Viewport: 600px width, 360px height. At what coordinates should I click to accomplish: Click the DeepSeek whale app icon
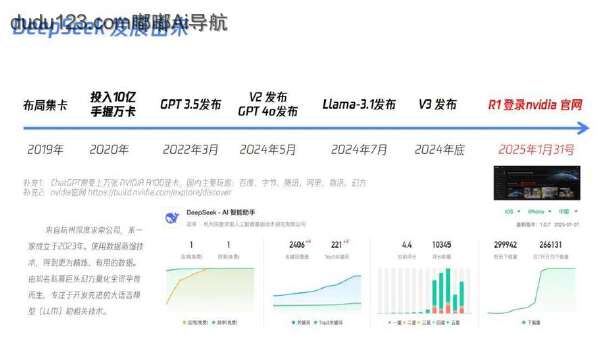point(172,218)
